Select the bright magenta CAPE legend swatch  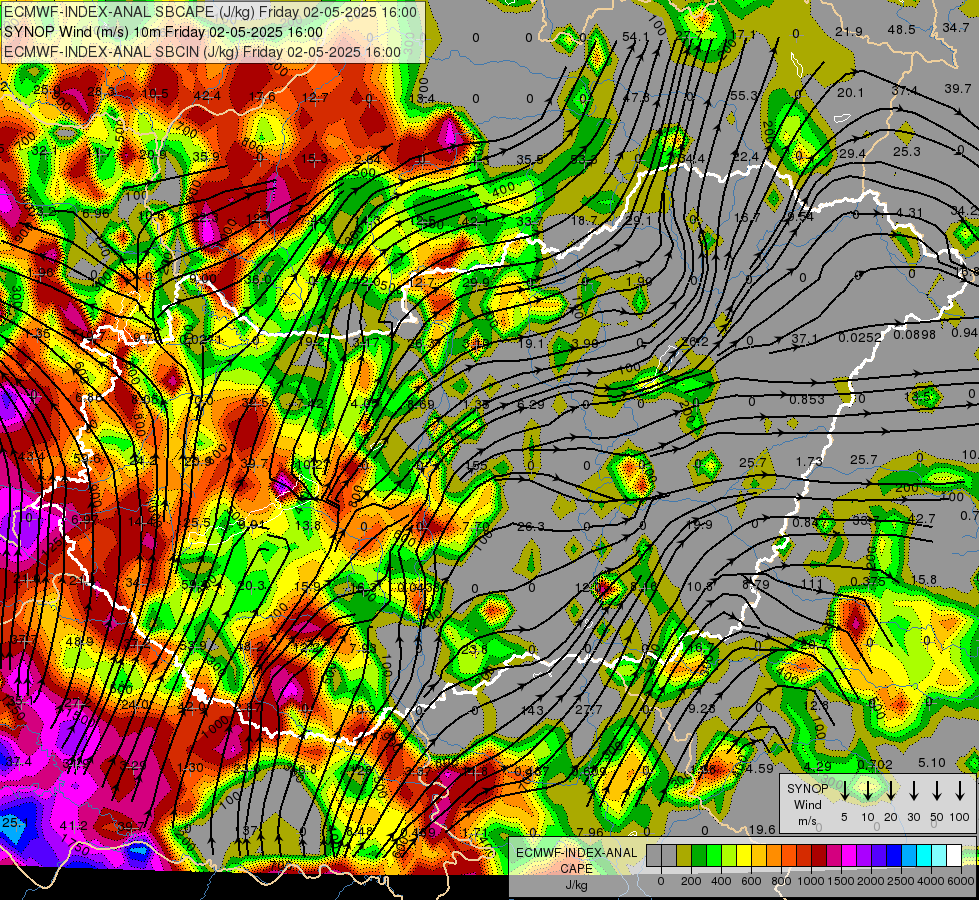click(849, 856)
